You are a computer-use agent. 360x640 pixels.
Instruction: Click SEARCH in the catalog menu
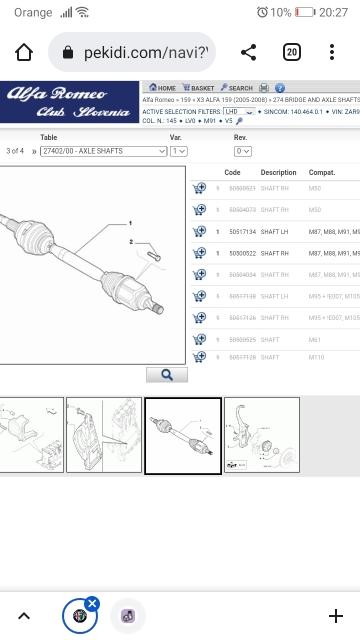tap(237, 88)
